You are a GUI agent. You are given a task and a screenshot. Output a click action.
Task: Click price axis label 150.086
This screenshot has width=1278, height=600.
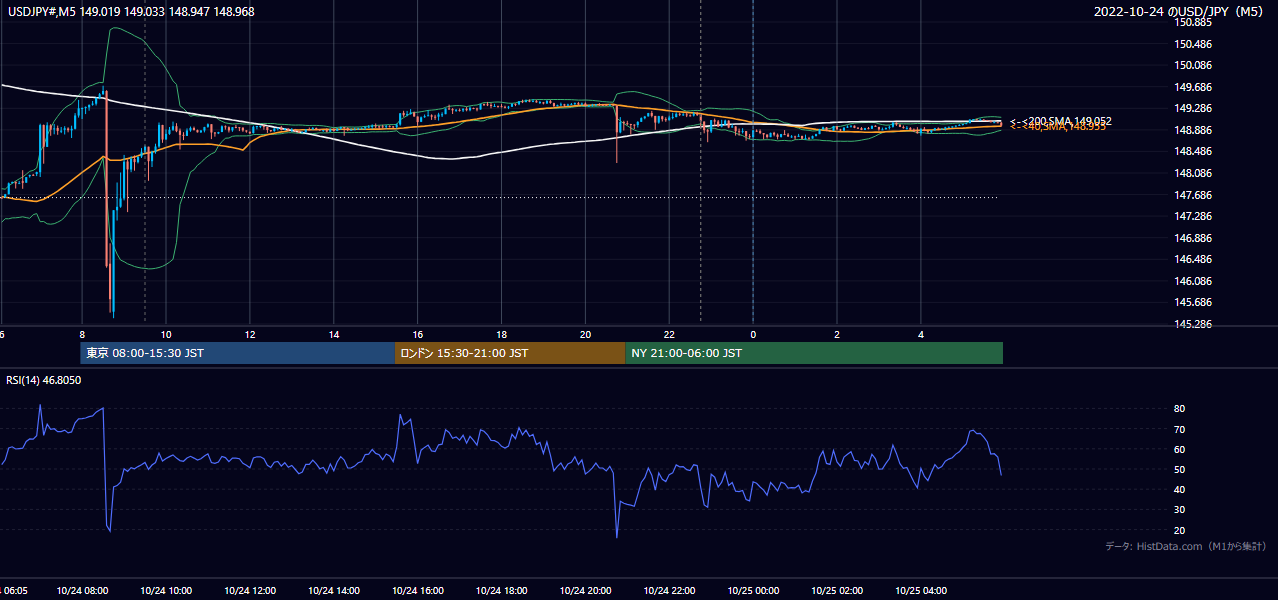1194,66
